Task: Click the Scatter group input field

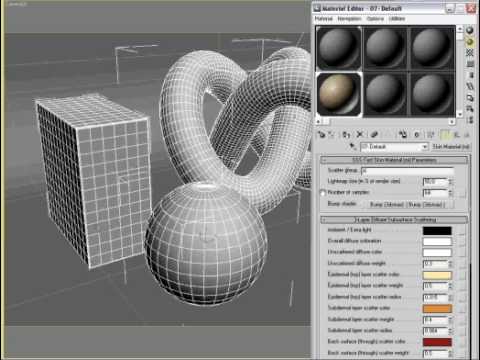Action: coord(407,171)
